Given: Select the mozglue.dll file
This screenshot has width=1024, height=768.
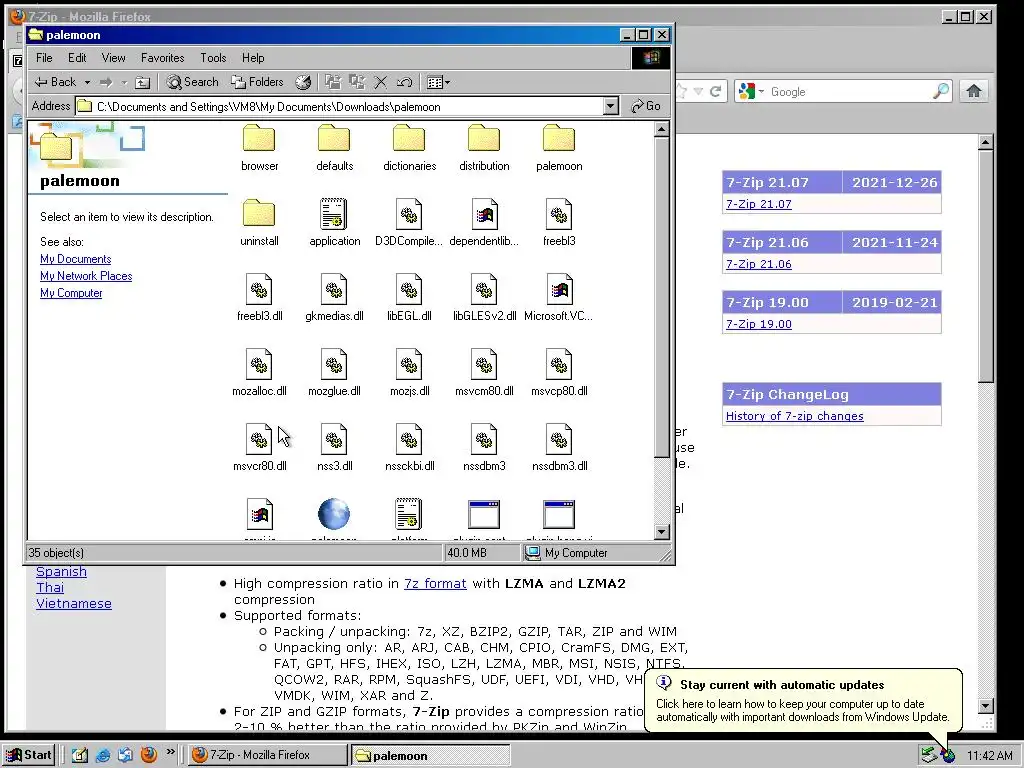Looking at the screenshot, I should (334, 374).
